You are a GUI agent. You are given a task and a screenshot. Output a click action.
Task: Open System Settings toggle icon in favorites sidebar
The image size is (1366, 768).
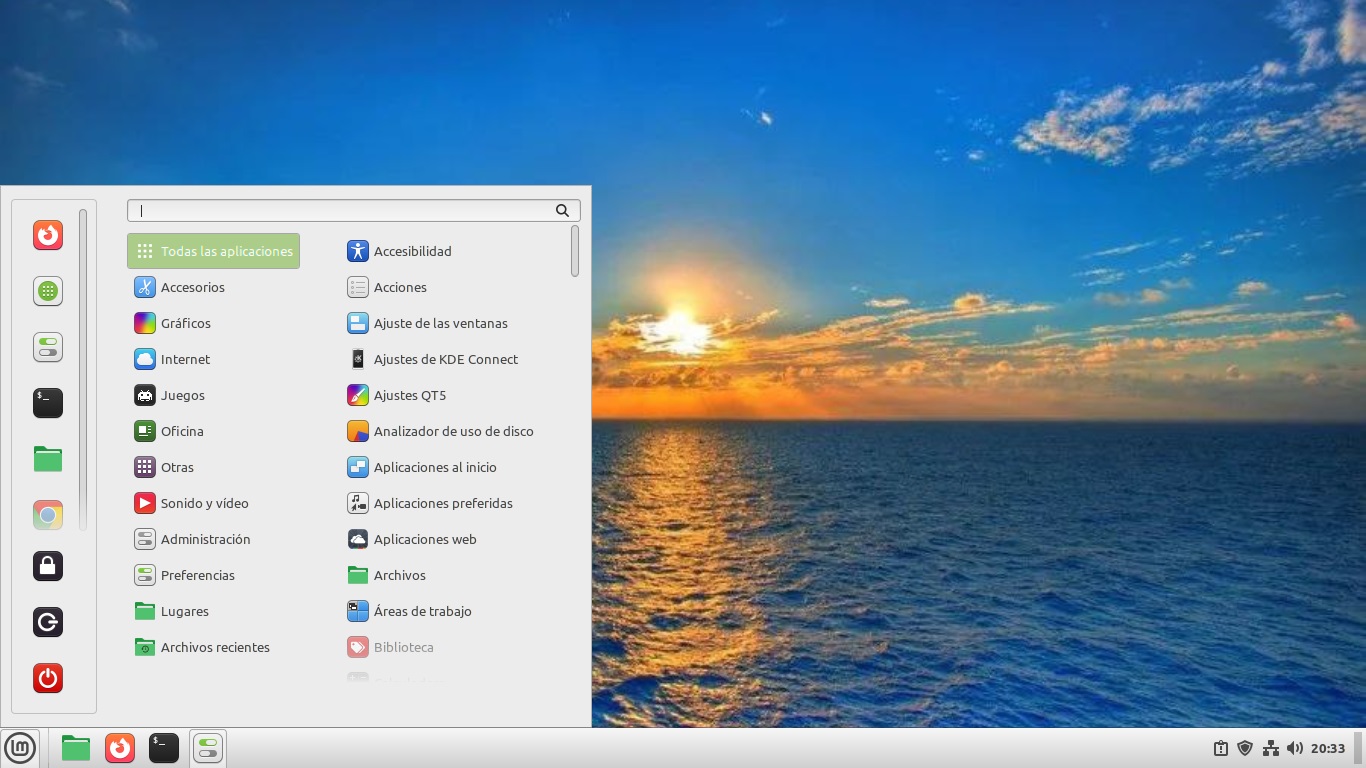[x=48, y=347]
